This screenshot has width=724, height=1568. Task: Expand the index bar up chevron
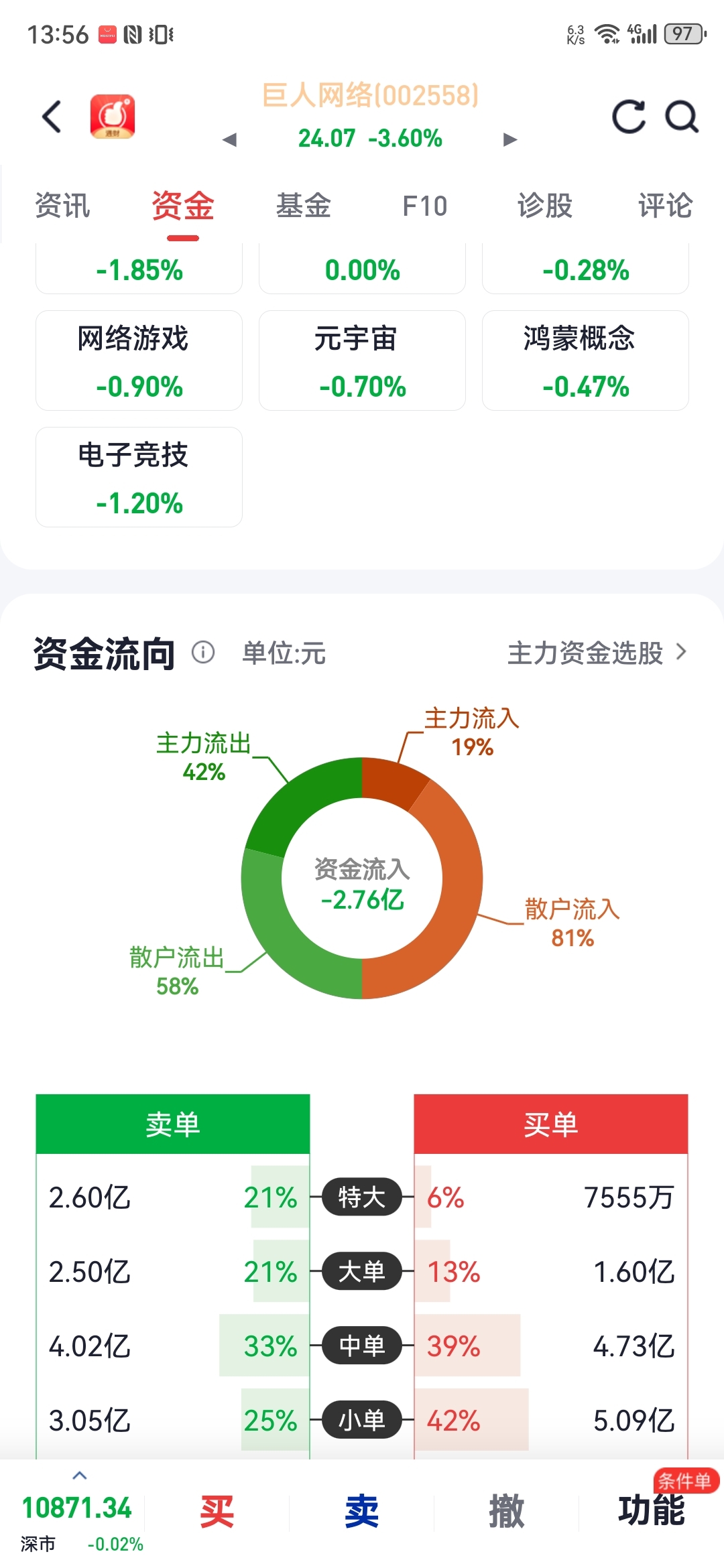click(x=79, y=1475)
